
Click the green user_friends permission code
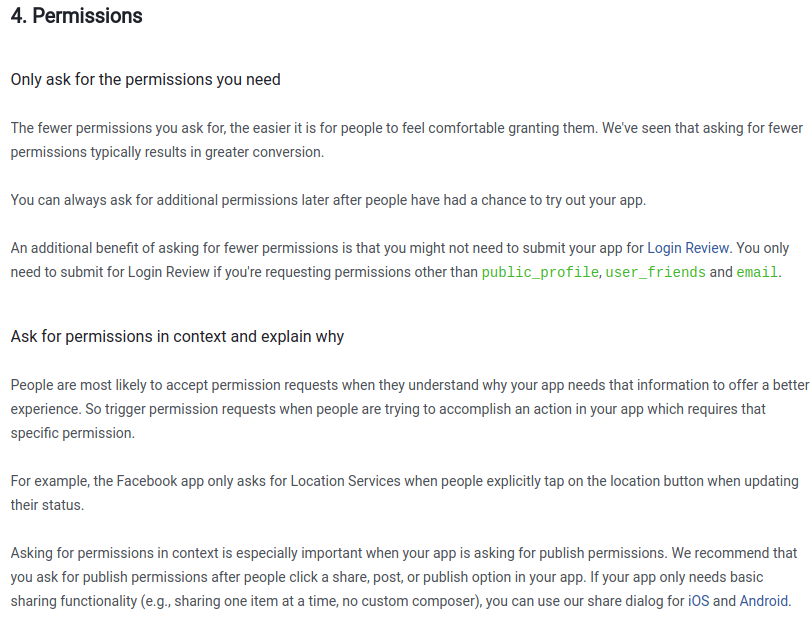(655, 272)
